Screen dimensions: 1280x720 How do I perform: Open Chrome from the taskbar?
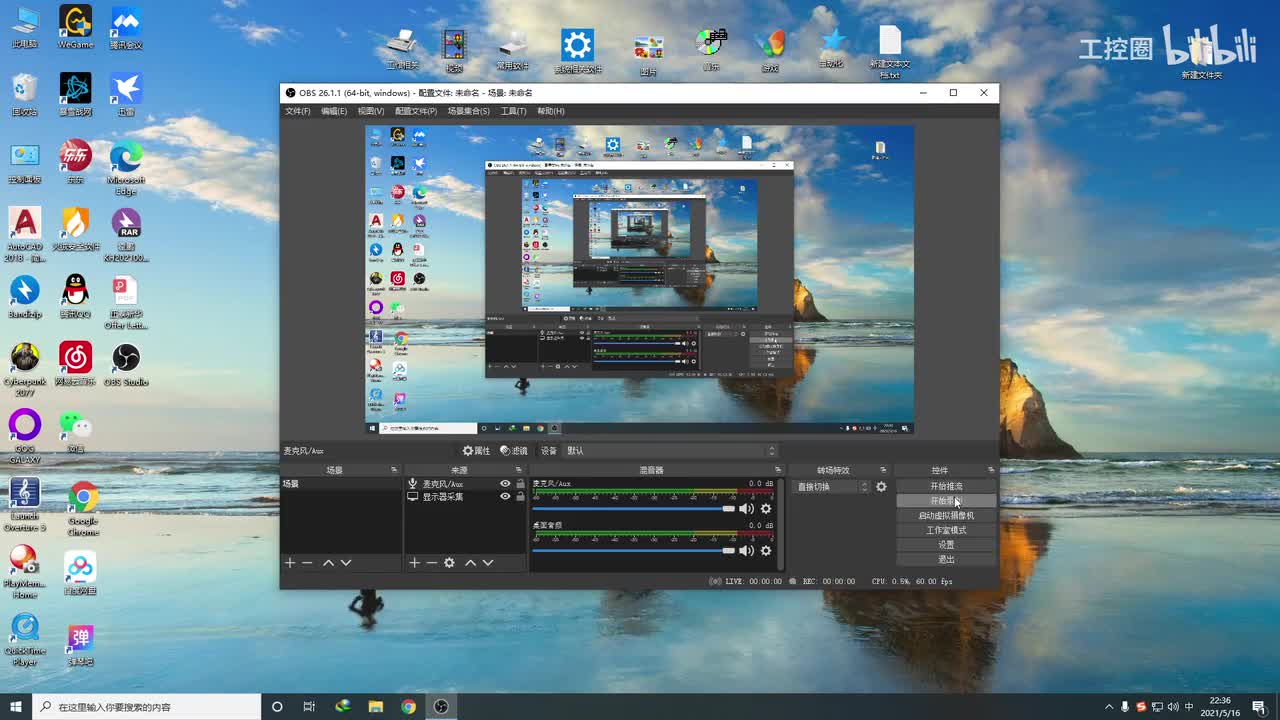click(408, 707)
